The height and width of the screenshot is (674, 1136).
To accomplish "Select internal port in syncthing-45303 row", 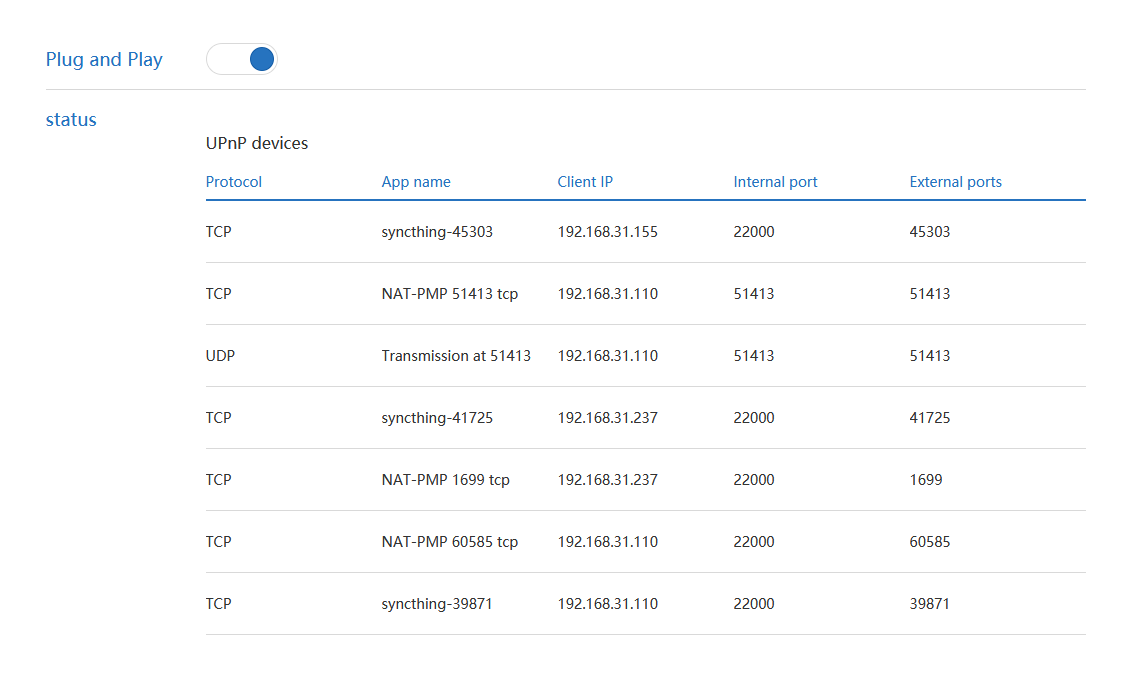I will point(753,232).
